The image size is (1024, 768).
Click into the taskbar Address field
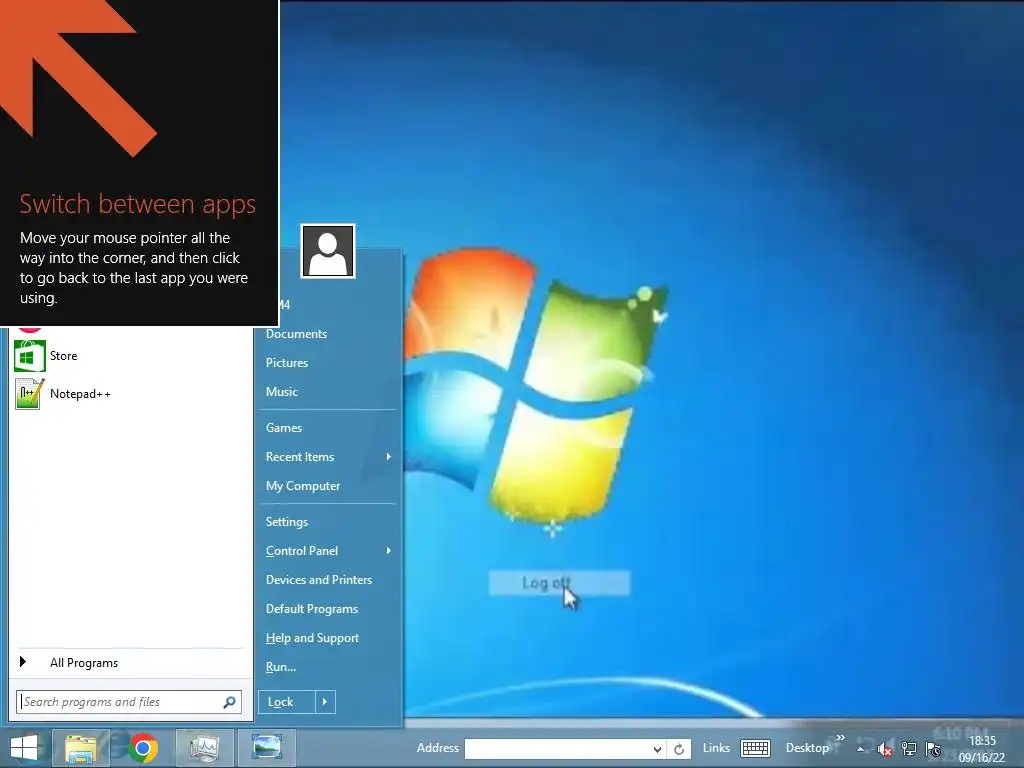click(x=557, y=749)
